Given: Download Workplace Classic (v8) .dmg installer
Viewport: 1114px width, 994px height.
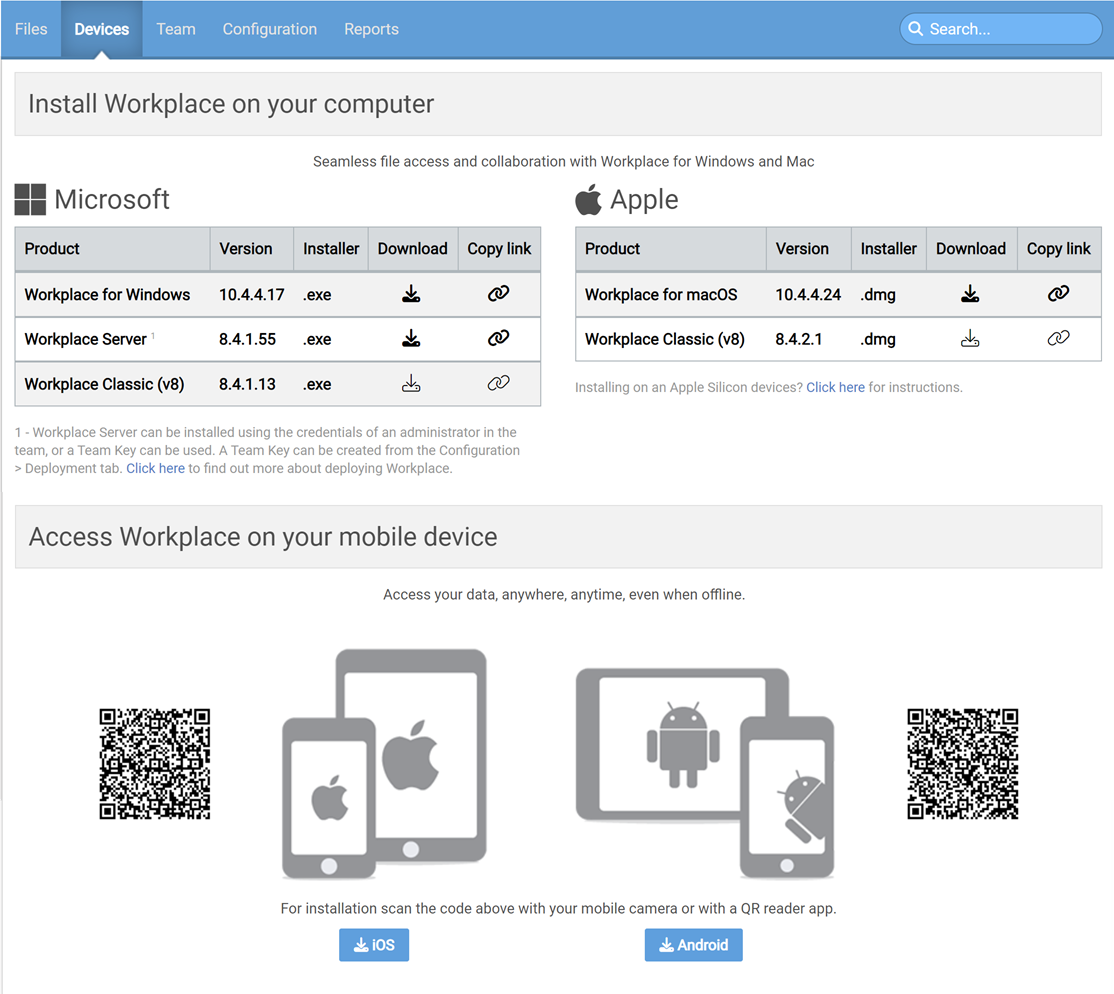Looking at the screenshot, I should point(970,339).
